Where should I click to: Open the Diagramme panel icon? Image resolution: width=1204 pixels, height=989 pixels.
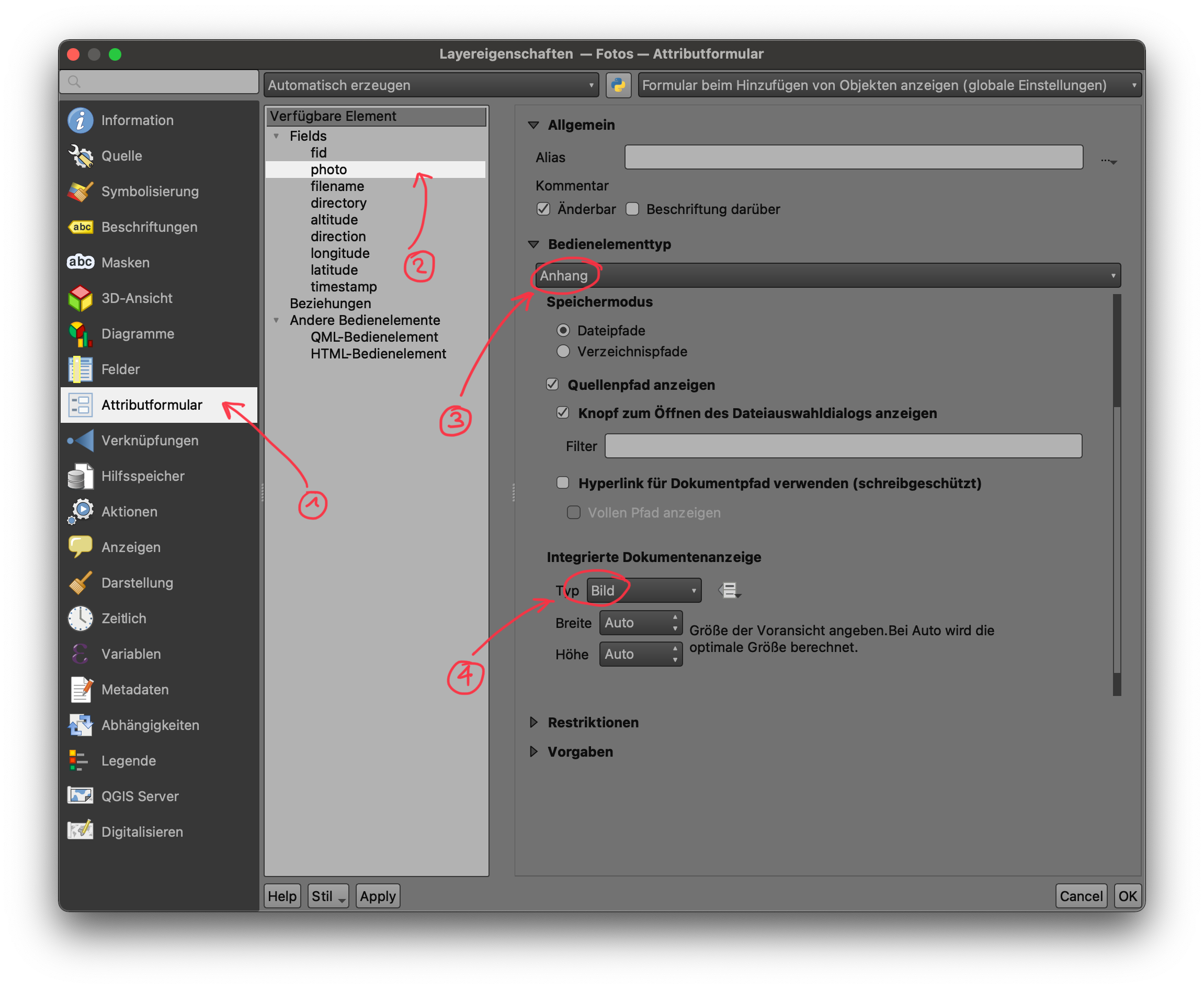pyautogui.click(x=80, y=334)
